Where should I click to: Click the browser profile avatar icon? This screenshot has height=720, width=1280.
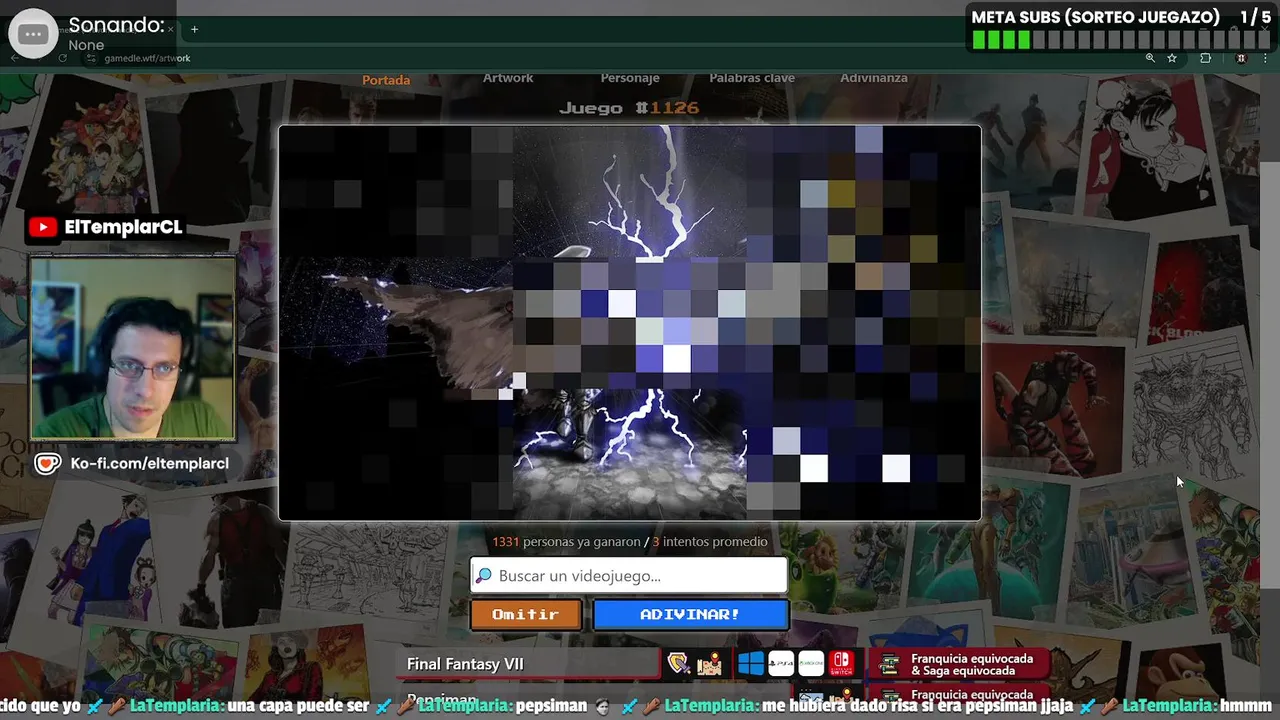[x=1241, y=58]
